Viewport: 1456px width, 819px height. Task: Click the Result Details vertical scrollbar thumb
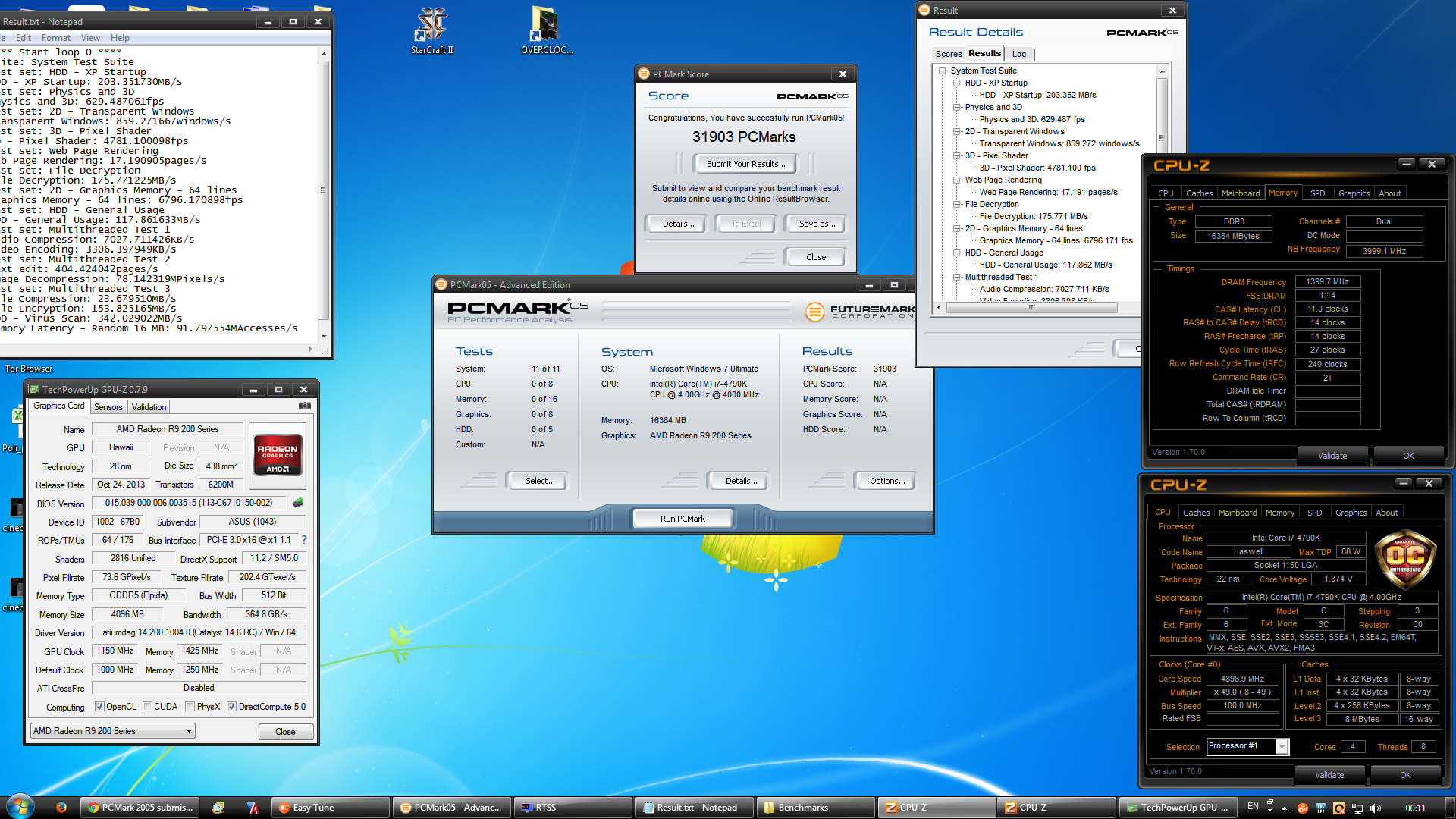(x=1162, y=115)
